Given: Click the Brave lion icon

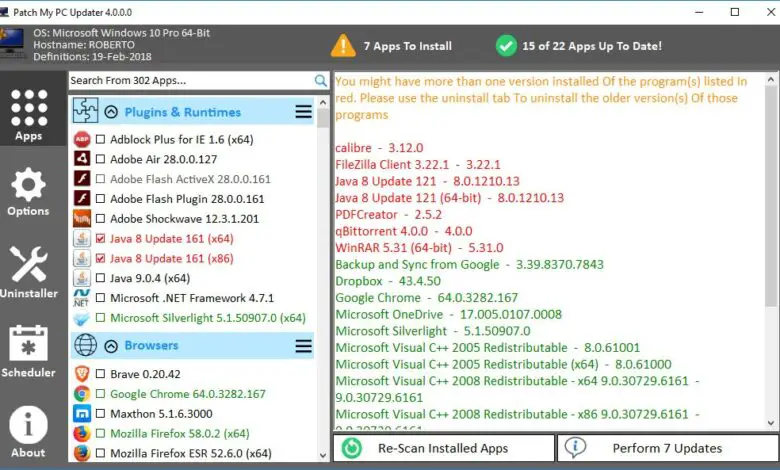Looking at the screenshot, I should tap(82, 374).
